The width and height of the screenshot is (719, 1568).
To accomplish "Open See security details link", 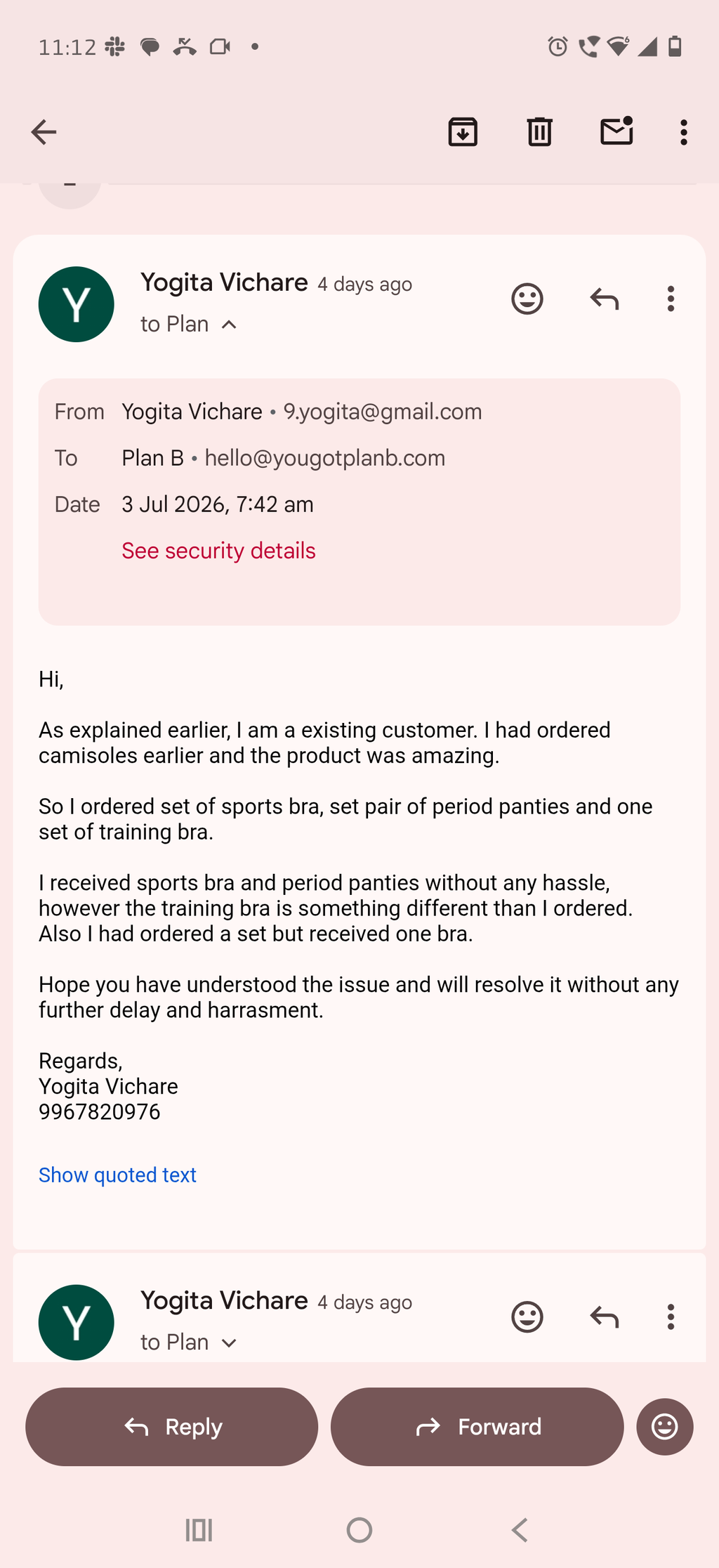I will click(218, 551).
